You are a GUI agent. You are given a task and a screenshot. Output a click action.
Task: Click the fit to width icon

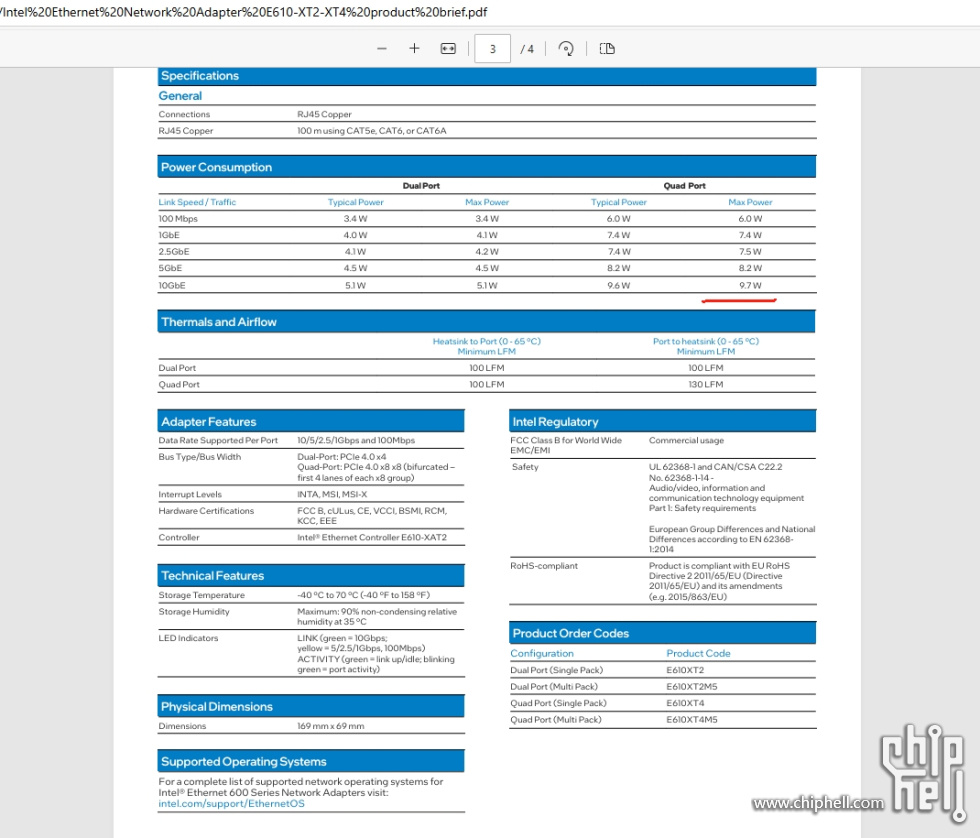pos(448,49)
